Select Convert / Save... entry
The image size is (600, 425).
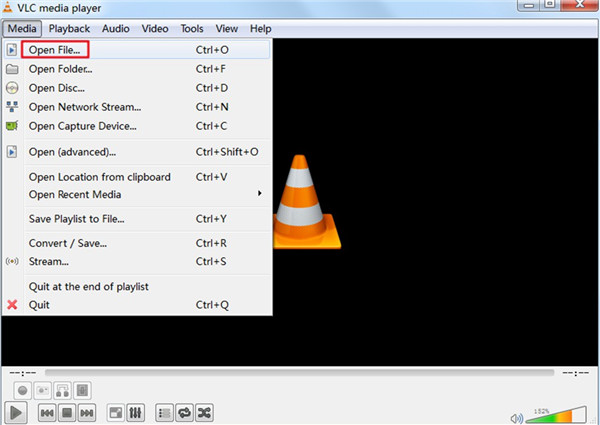coord(137,243)
